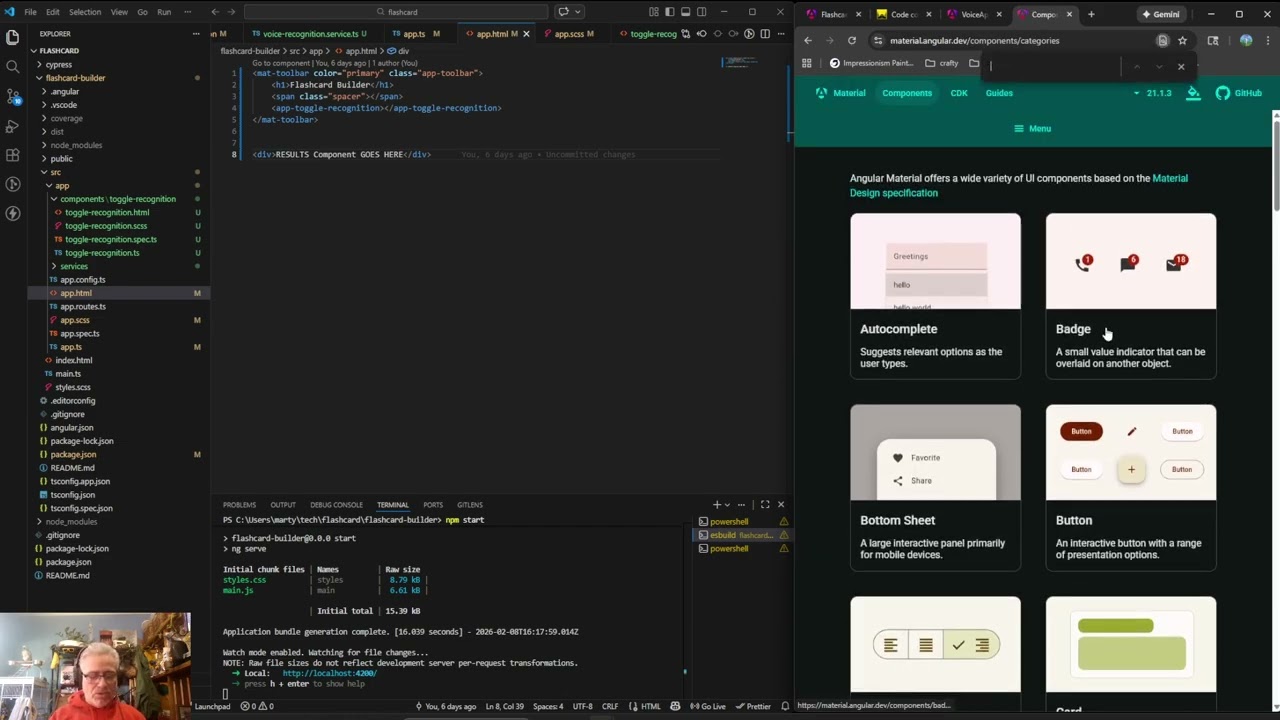
Task: Toggle VS Code primary sidebar layout icon
Action: (669, 12)
